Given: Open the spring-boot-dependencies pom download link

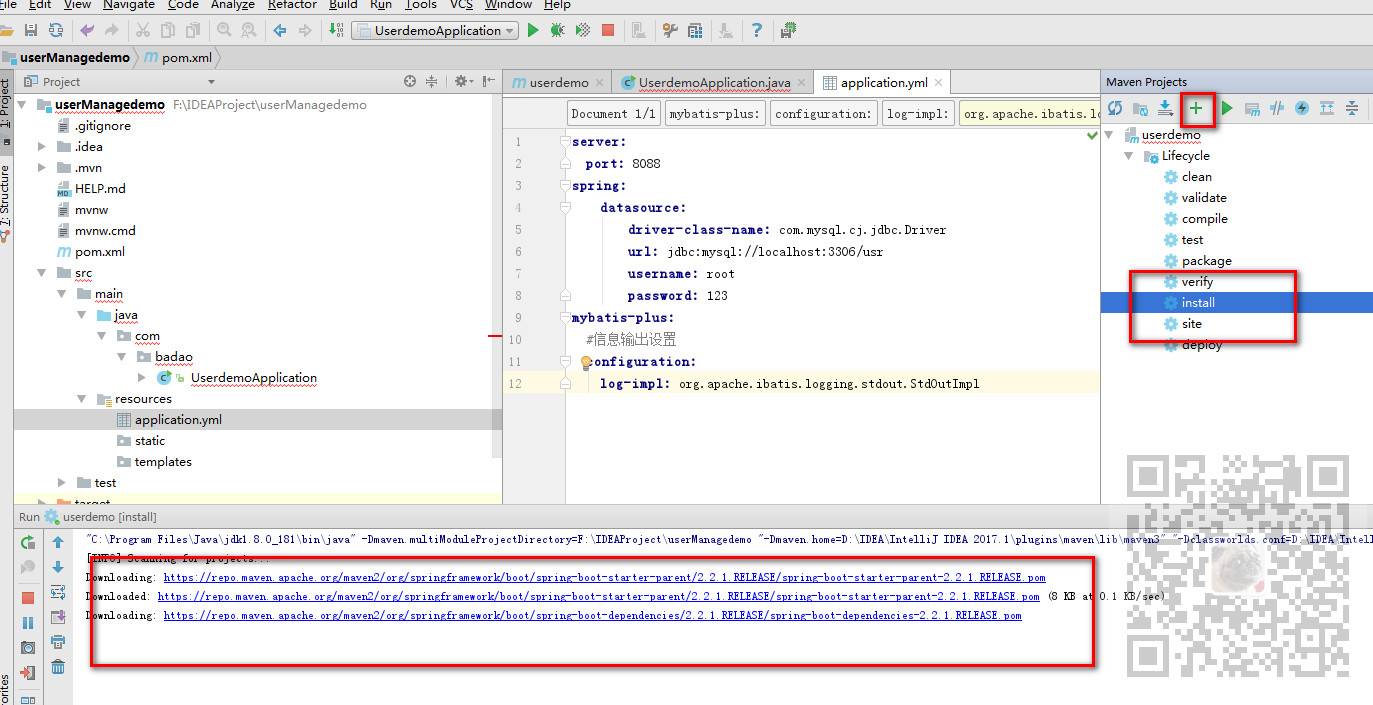Looking at the screenshot, I should tap(592, 616).
